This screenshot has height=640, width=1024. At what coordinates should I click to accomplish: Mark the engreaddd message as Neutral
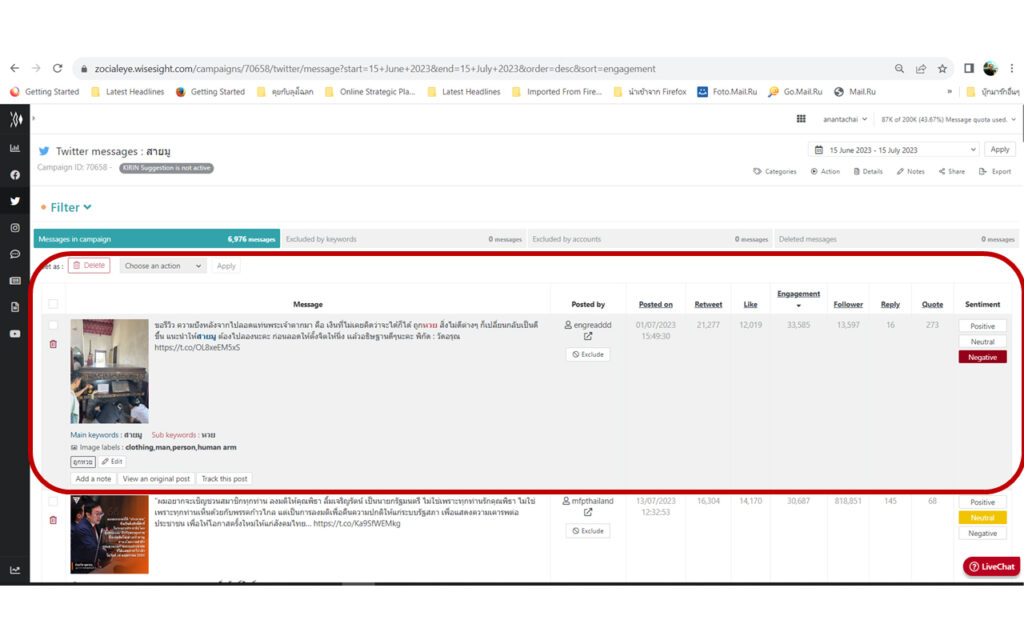coord(982,342)
